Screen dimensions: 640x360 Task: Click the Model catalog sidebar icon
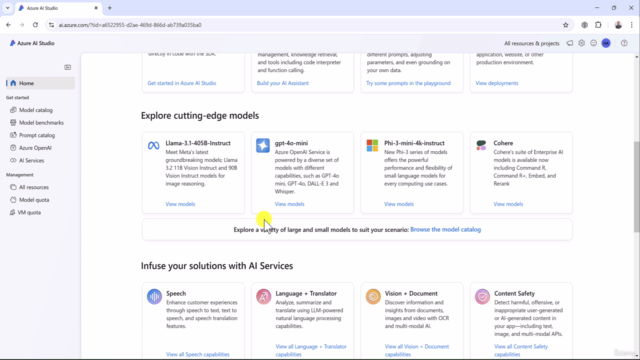click(13, 110)
